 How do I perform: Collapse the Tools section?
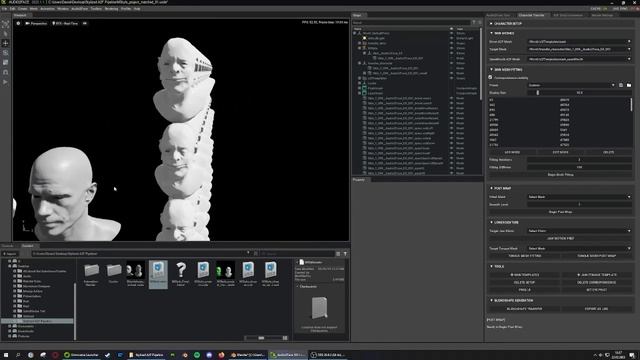click(497, 266)
